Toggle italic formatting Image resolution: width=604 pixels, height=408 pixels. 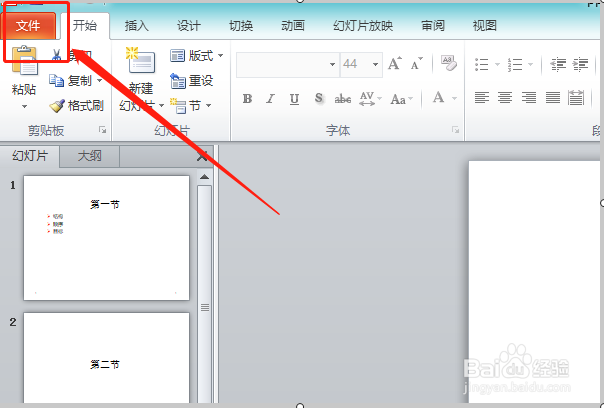tap(270, 99)
